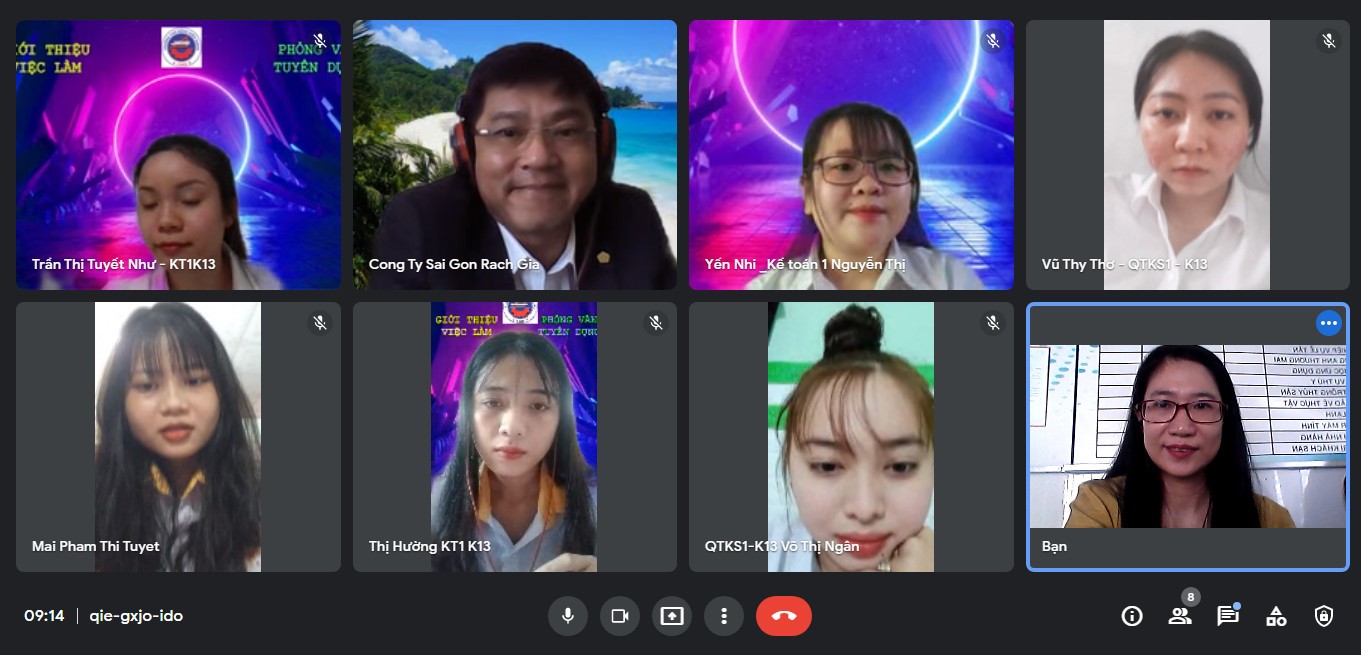Toggle the microphone button in bottom bar
Viewport: 1361px width, 655px height.
click(568, 616)
